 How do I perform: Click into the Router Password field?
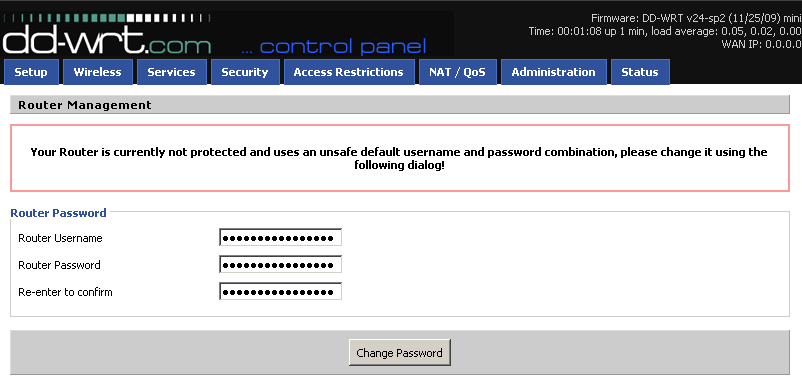click(x=280, y=265)
